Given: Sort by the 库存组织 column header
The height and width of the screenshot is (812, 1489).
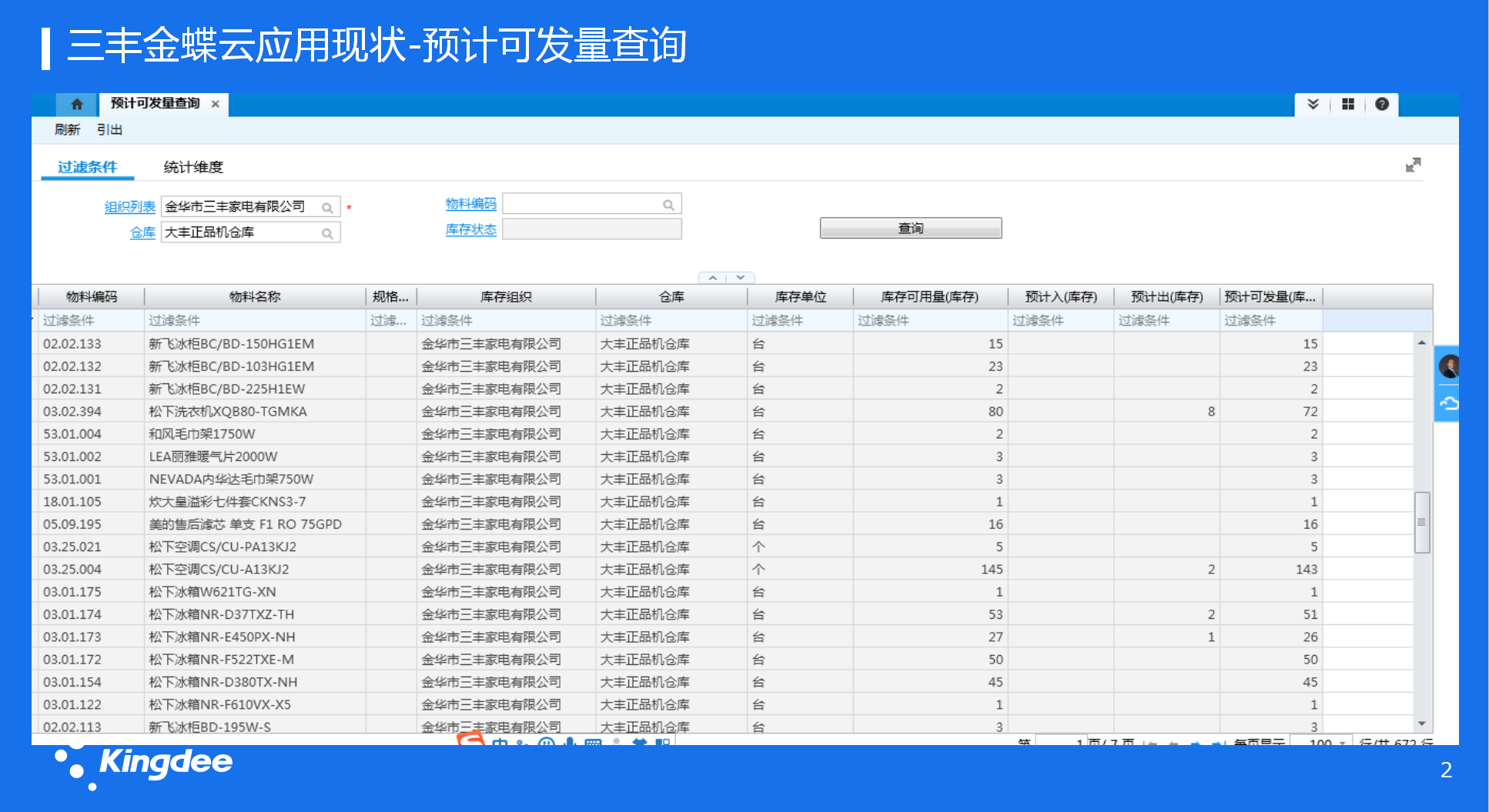Looking at the screenshot, I should pos(506,297).
